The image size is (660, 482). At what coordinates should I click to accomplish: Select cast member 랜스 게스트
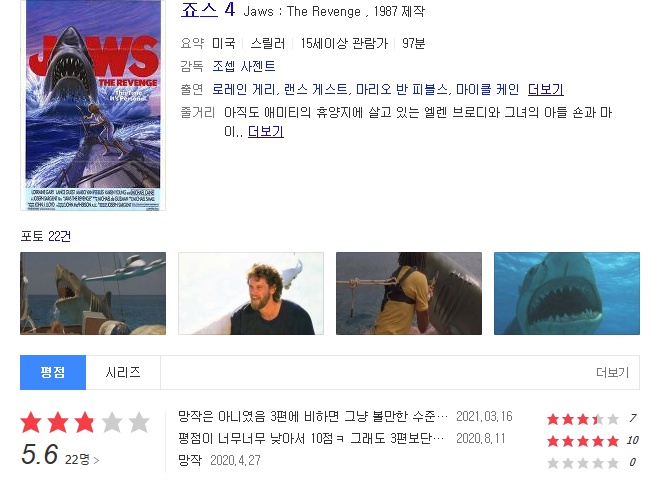316,89
